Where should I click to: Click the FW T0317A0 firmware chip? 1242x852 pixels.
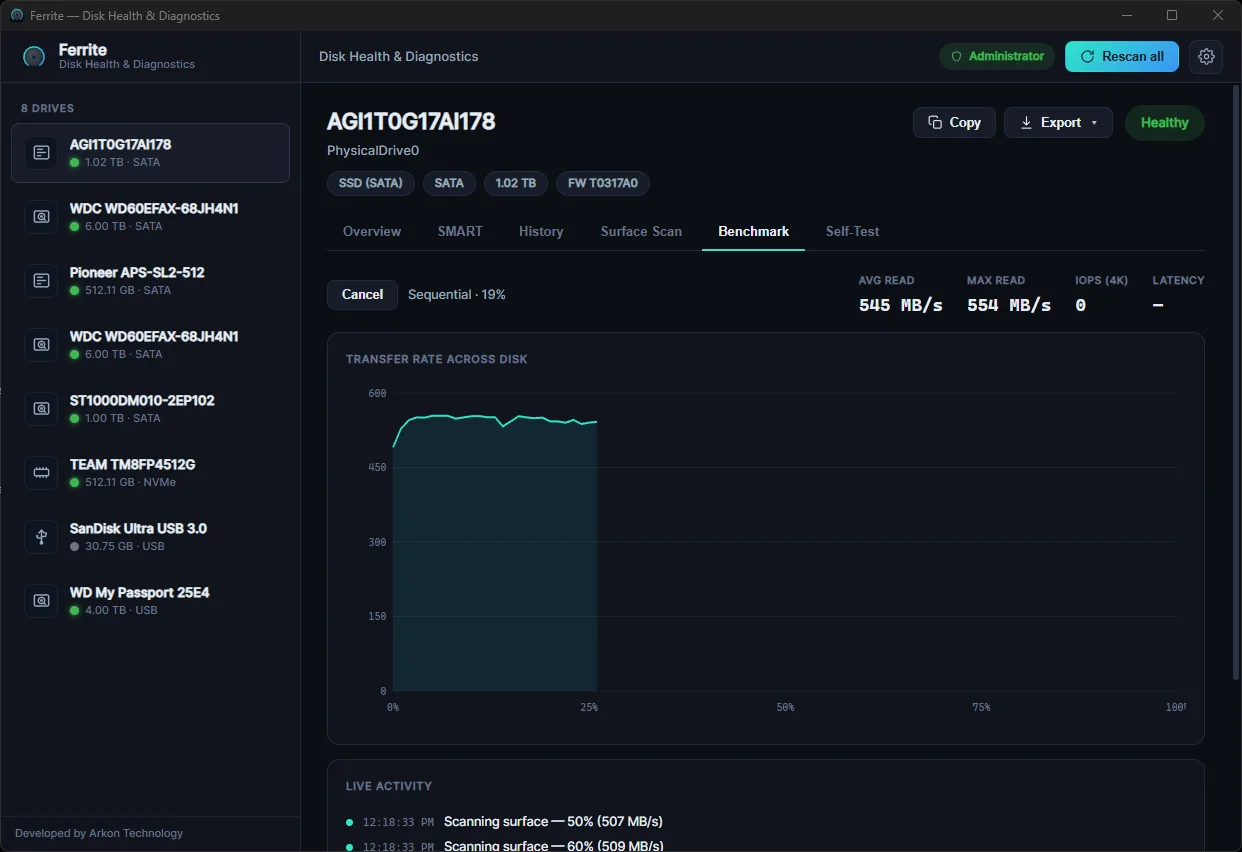pos(603,183)
